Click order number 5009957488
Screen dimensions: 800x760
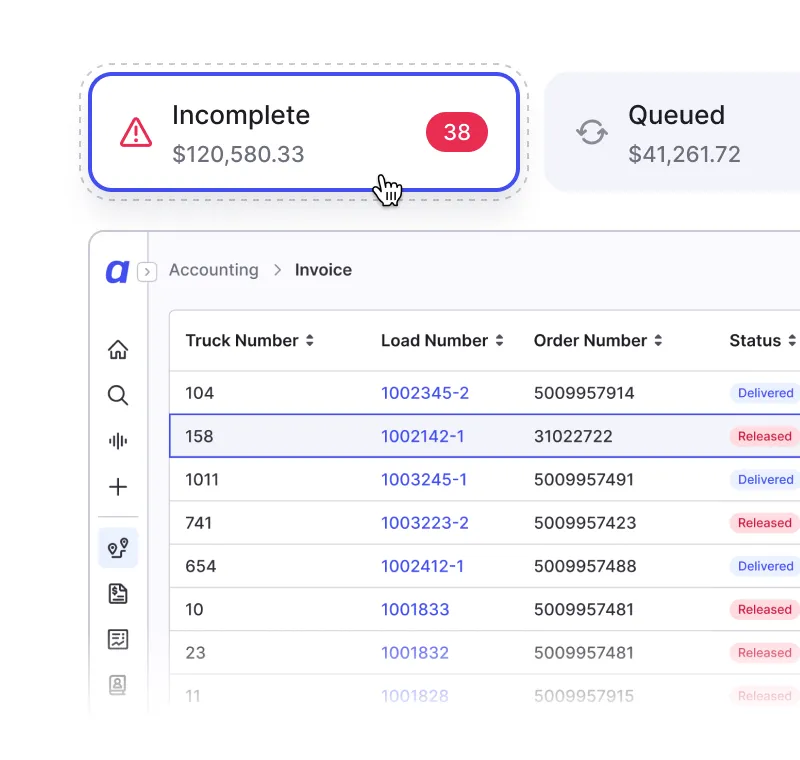585,566
